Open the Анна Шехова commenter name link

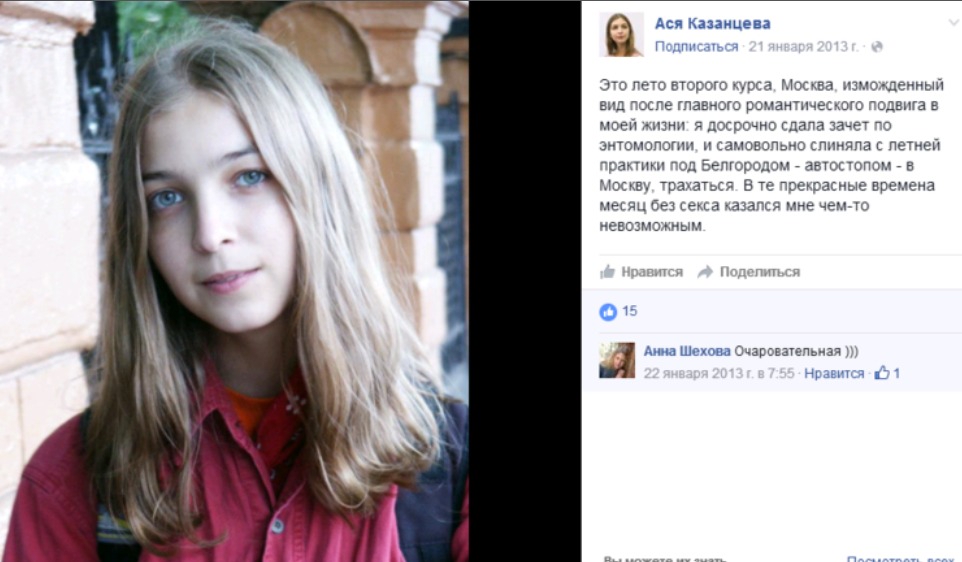pos(687,351)
